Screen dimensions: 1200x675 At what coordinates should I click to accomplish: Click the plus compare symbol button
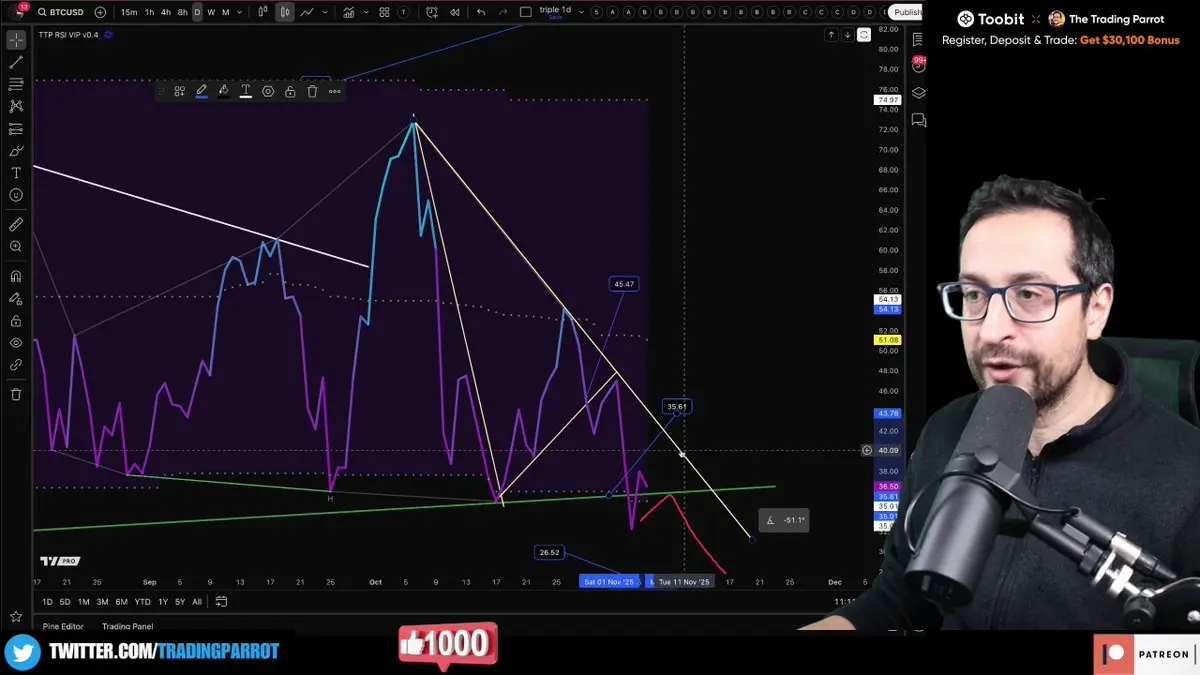coord(100,12)
